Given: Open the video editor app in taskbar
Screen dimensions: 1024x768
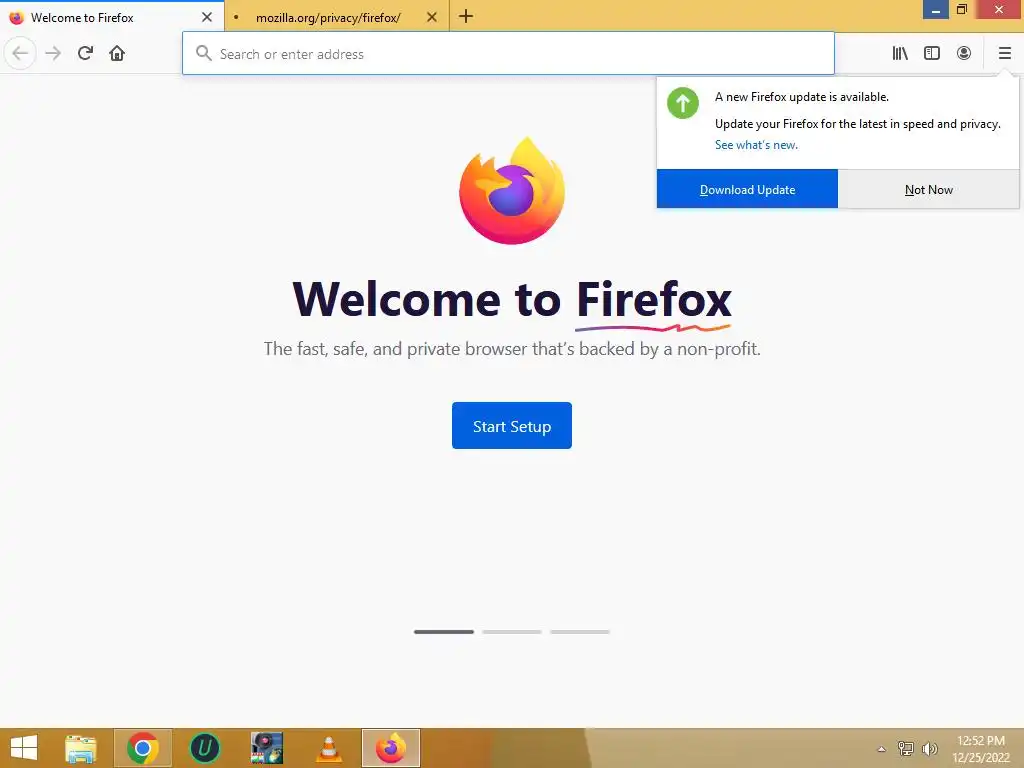Looking at the screenshot, I should pos(267,748).
